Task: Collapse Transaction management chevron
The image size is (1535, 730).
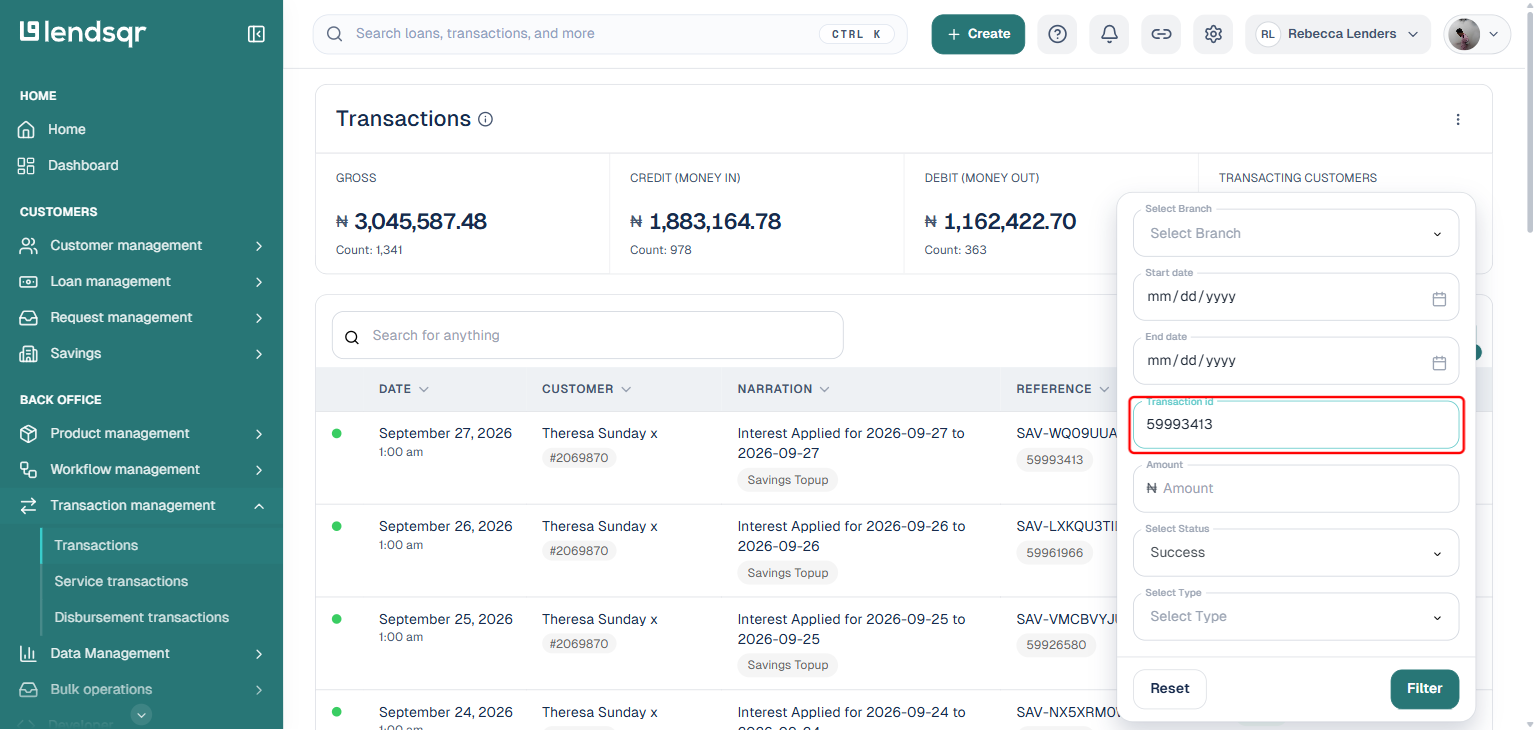Action: click(259, 506)
